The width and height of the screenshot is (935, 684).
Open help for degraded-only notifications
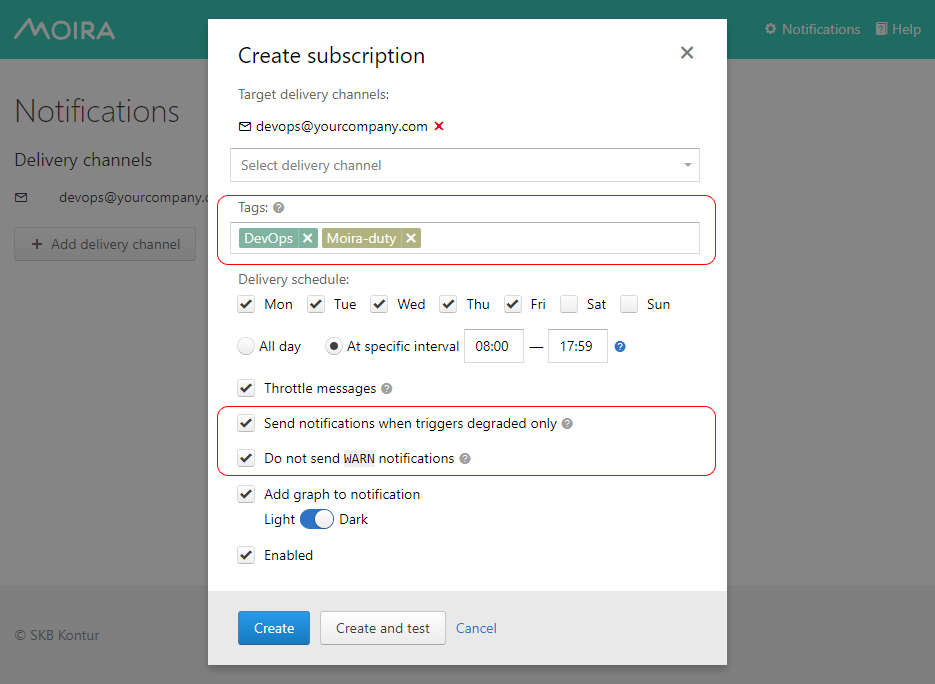[x=567, y=424]
